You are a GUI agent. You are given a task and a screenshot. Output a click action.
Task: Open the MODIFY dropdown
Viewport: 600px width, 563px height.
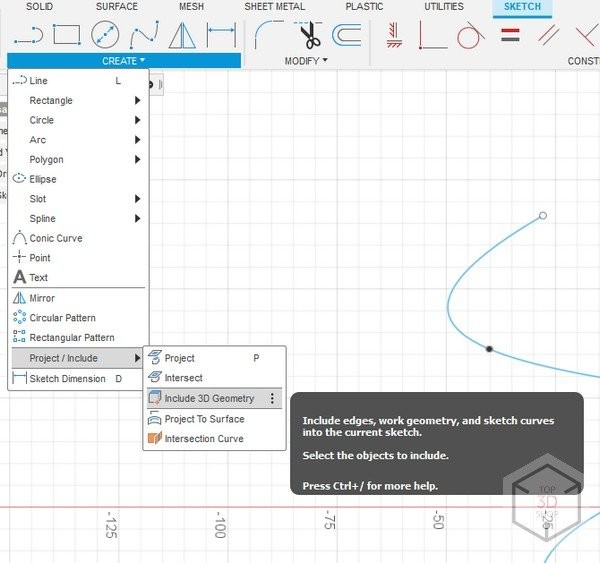(x=306, y=61)
